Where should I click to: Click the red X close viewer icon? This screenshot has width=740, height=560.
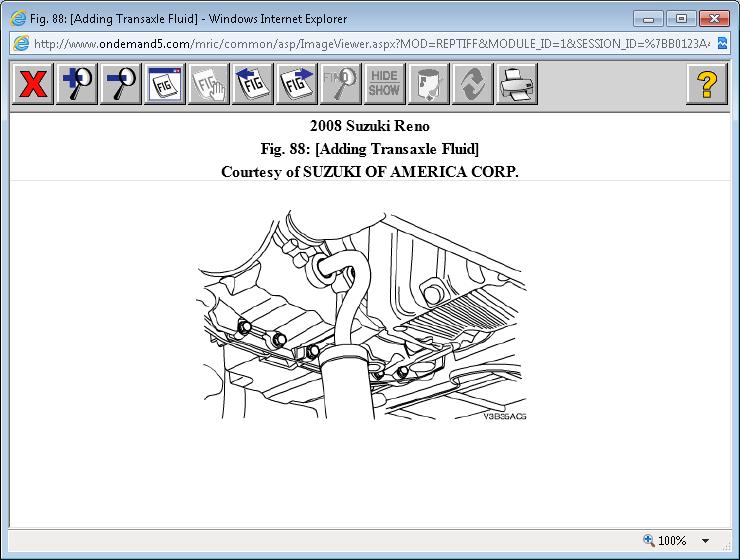pos(33,84)
